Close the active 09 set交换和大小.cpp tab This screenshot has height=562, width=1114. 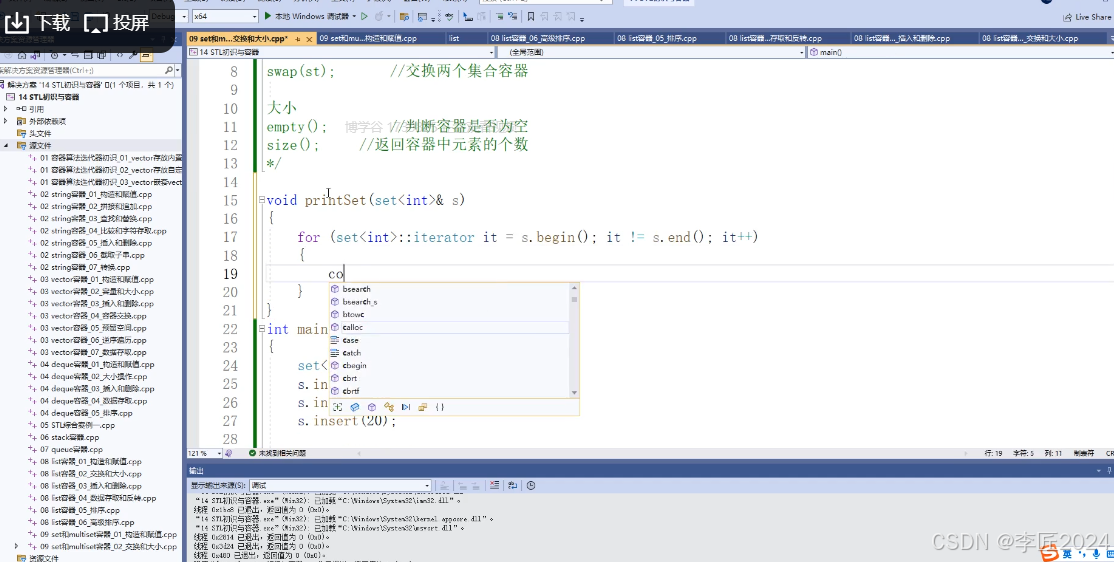tap(309, 39)
